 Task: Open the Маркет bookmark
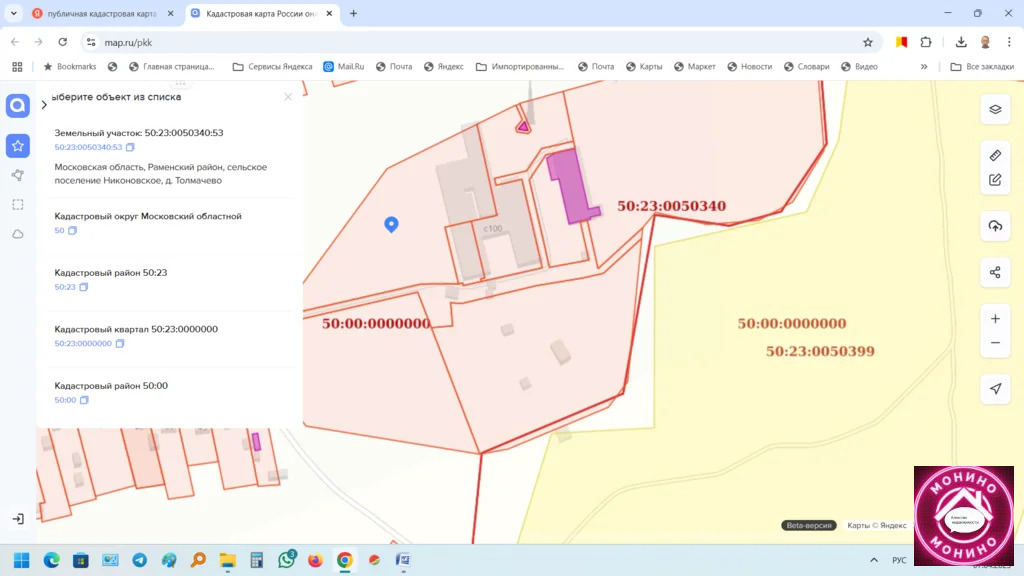pyautogui.click(x=695, y=67)
